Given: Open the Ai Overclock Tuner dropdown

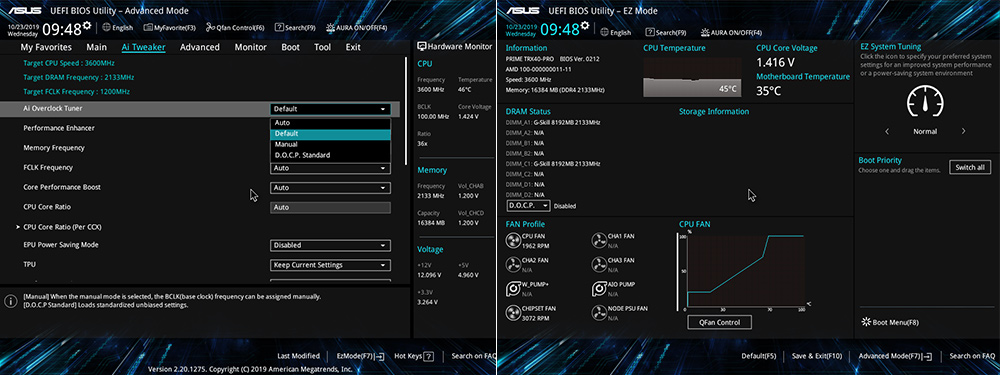Looking at the screenshot, I should pyautogui.click(x=330, y=109).
